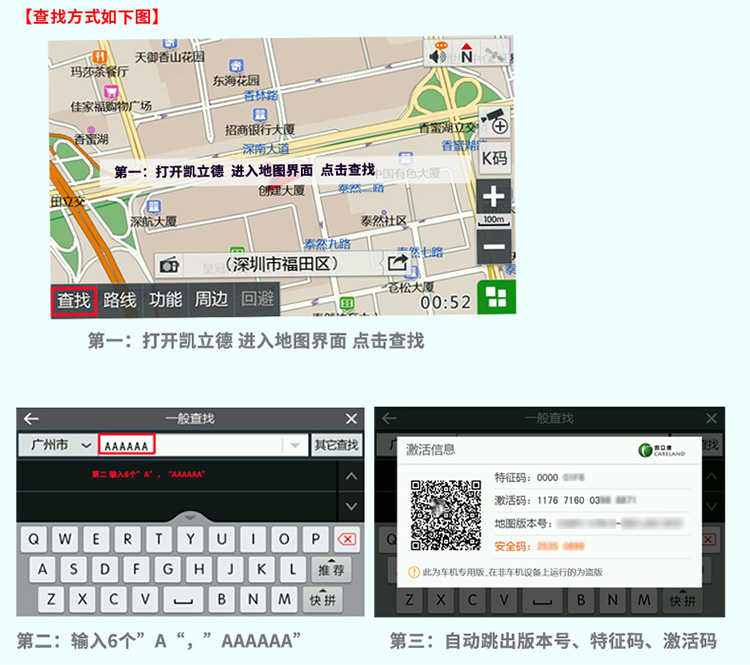The height and width of the screenshot is (665, 750).
Task: Tap the P key on keyboard
Action: pos(316,539)
